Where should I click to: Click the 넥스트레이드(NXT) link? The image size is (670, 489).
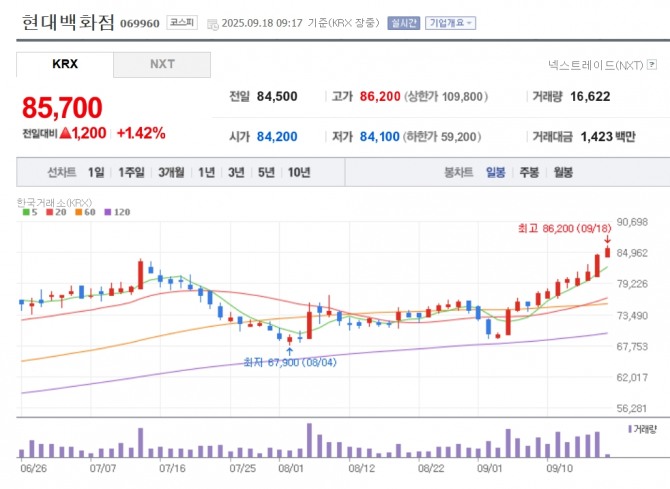click(596, 65)
